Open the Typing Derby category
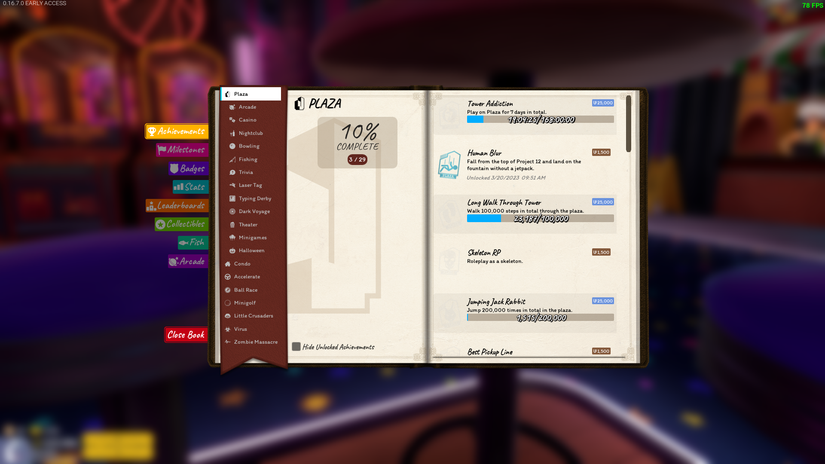 pos(254,198)
